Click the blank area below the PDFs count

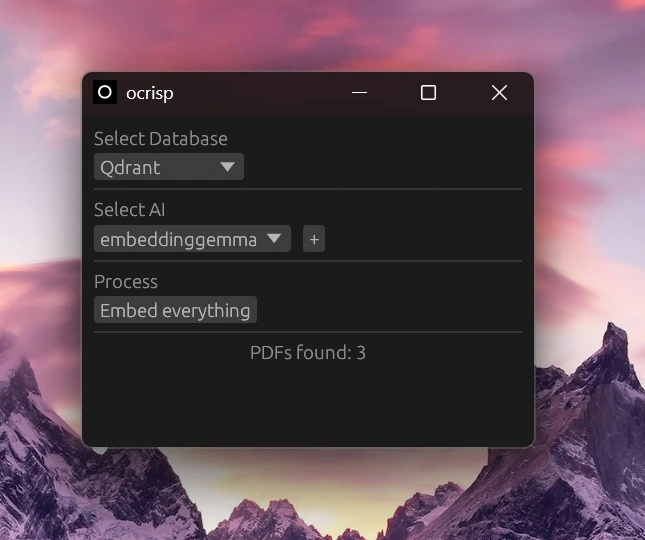click(x=307, y=405)
